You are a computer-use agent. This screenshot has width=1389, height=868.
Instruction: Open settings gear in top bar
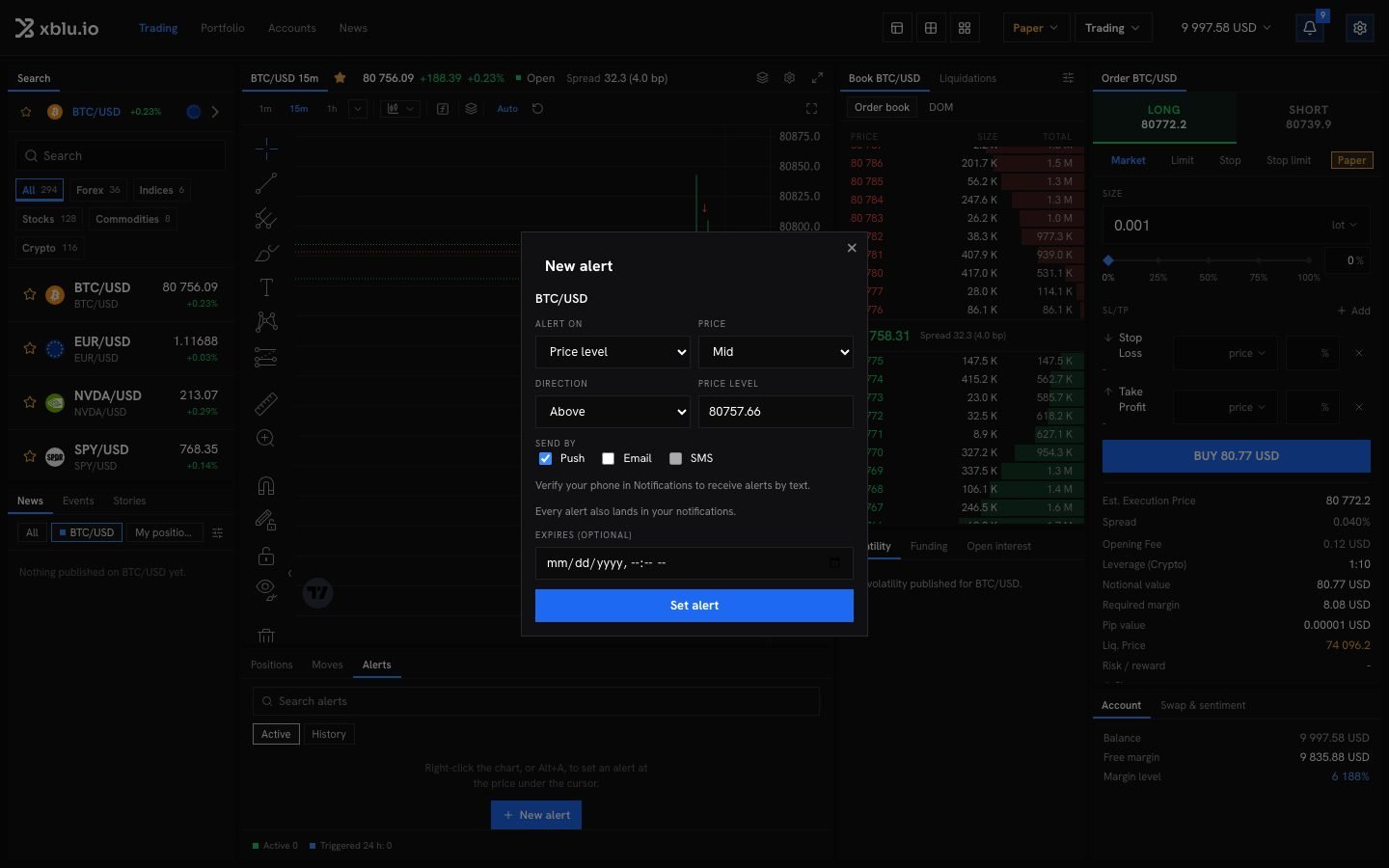tap(1360, 28)
